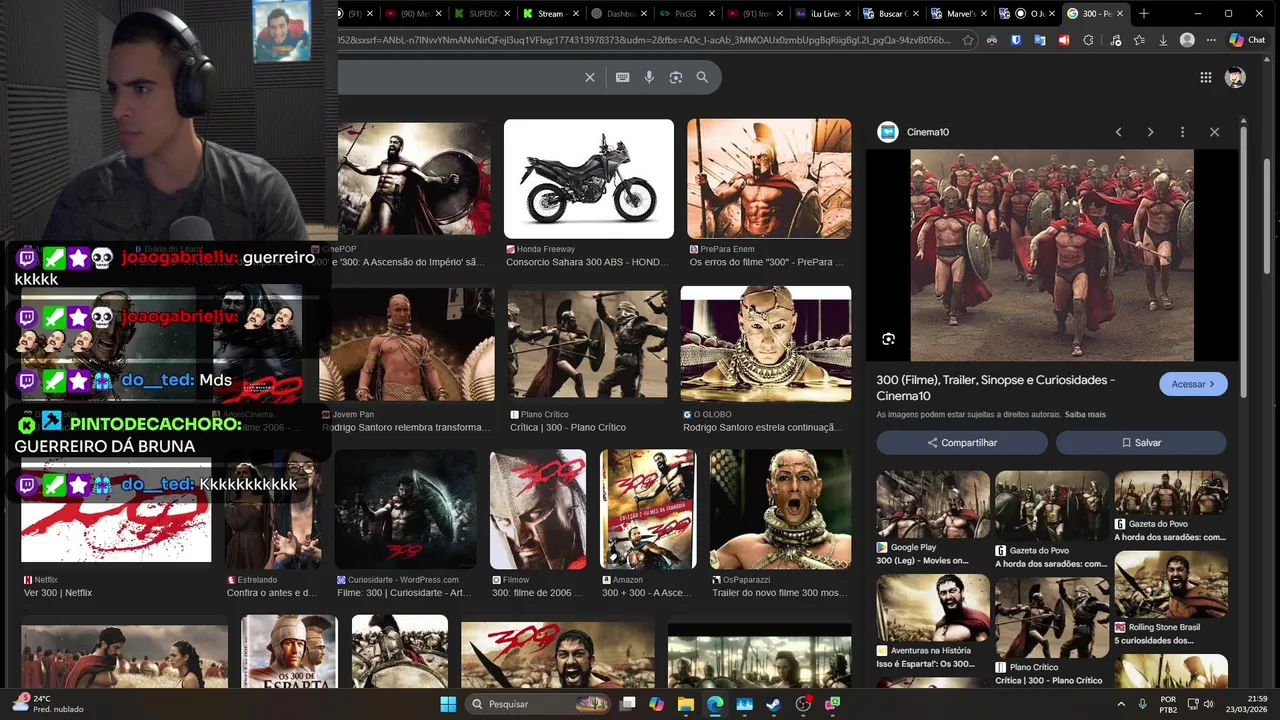
Task: Open the weather widget showing 24°C
Action: 48,704
